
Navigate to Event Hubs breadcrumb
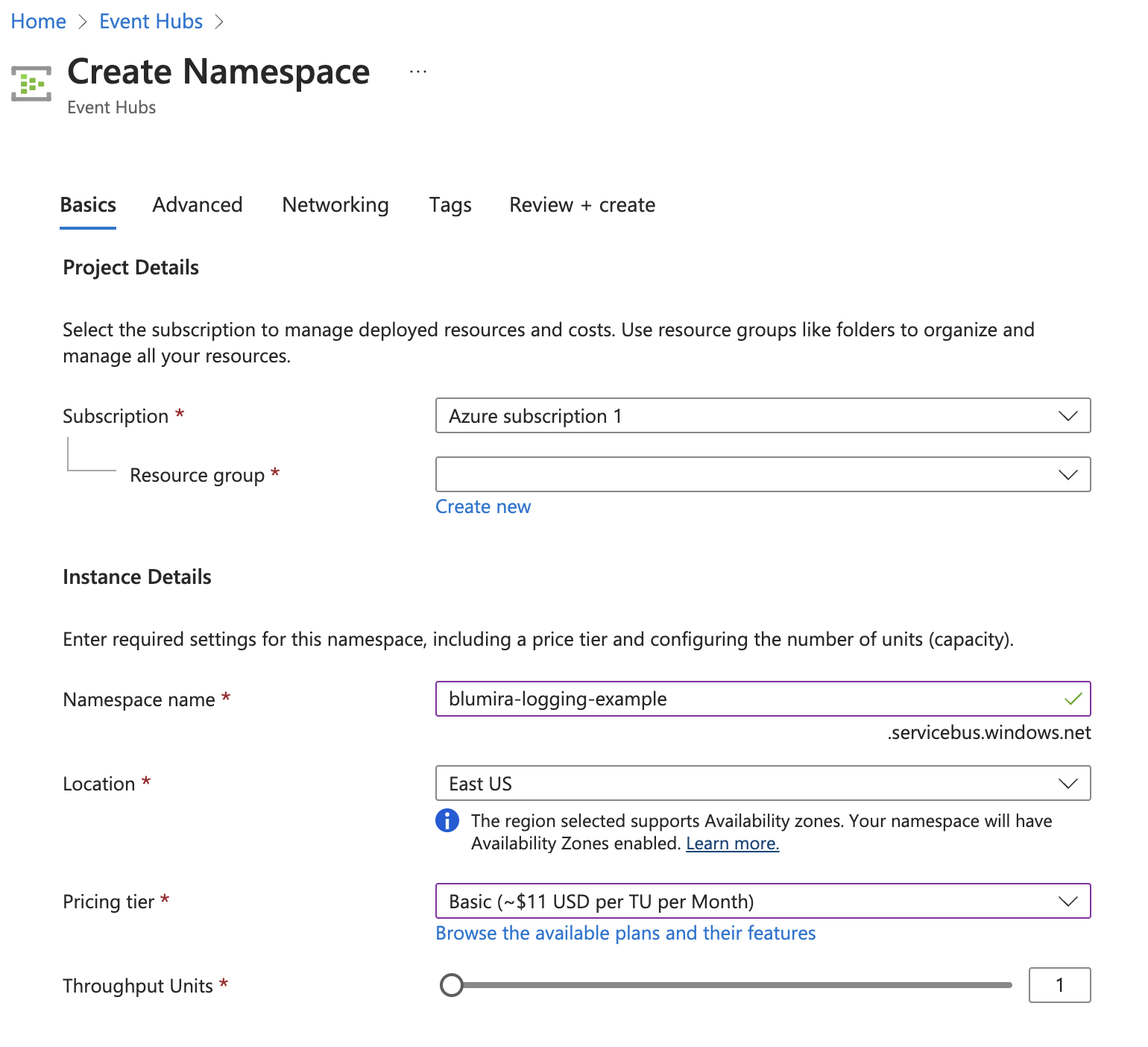click(x=151, y=22)
